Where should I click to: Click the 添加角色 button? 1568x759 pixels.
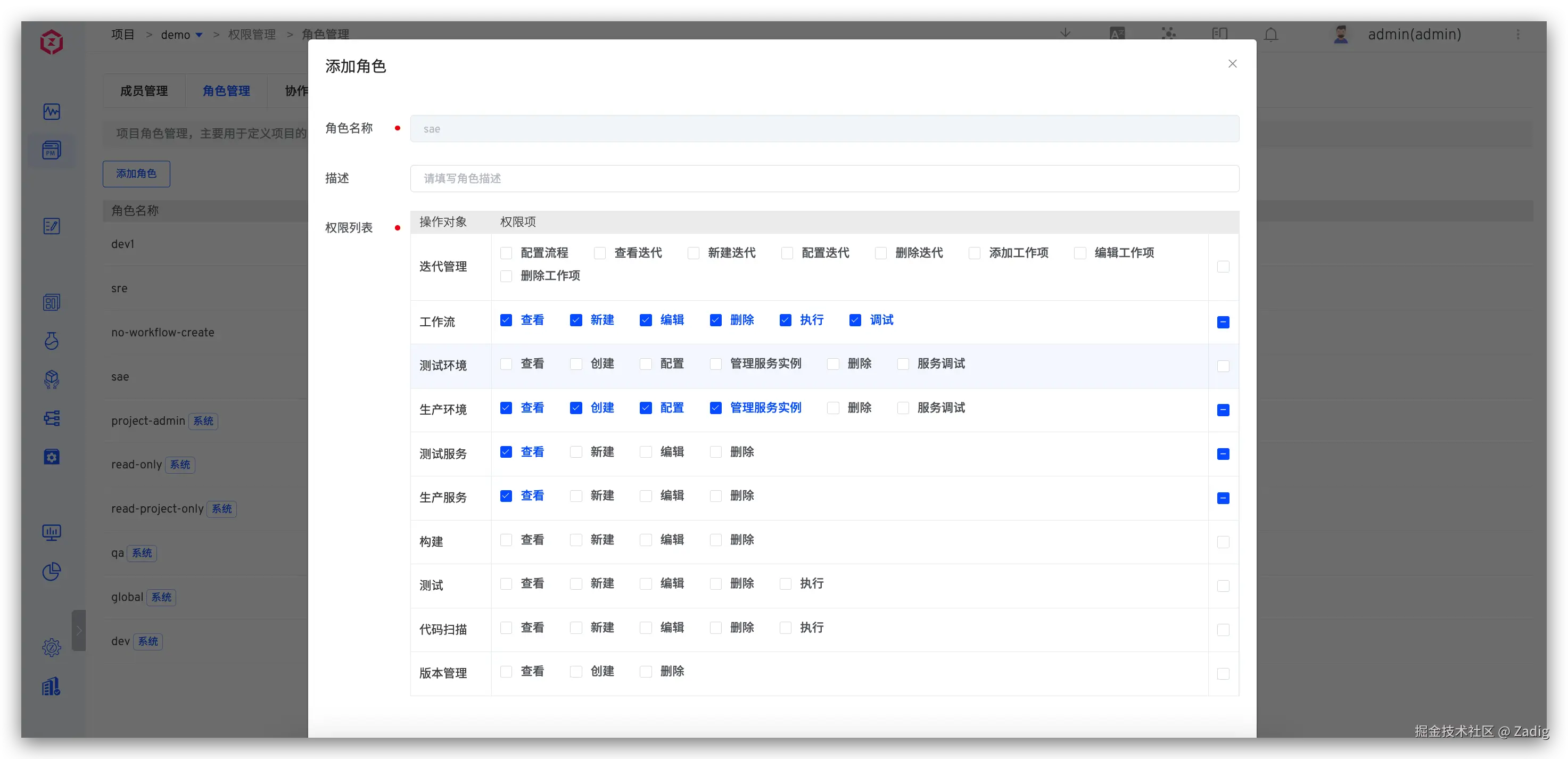point(136,174)
